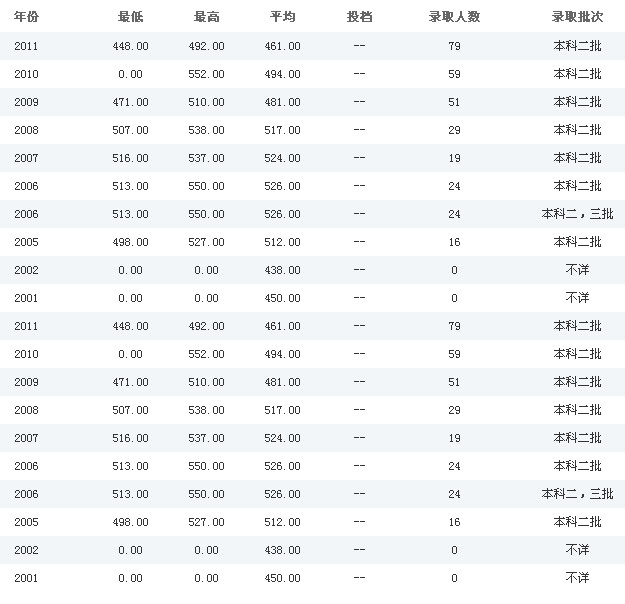This screenshot has height=604, width=625.
Task: Select the second 2008 year cell
Action: click(x=26, y=410)
